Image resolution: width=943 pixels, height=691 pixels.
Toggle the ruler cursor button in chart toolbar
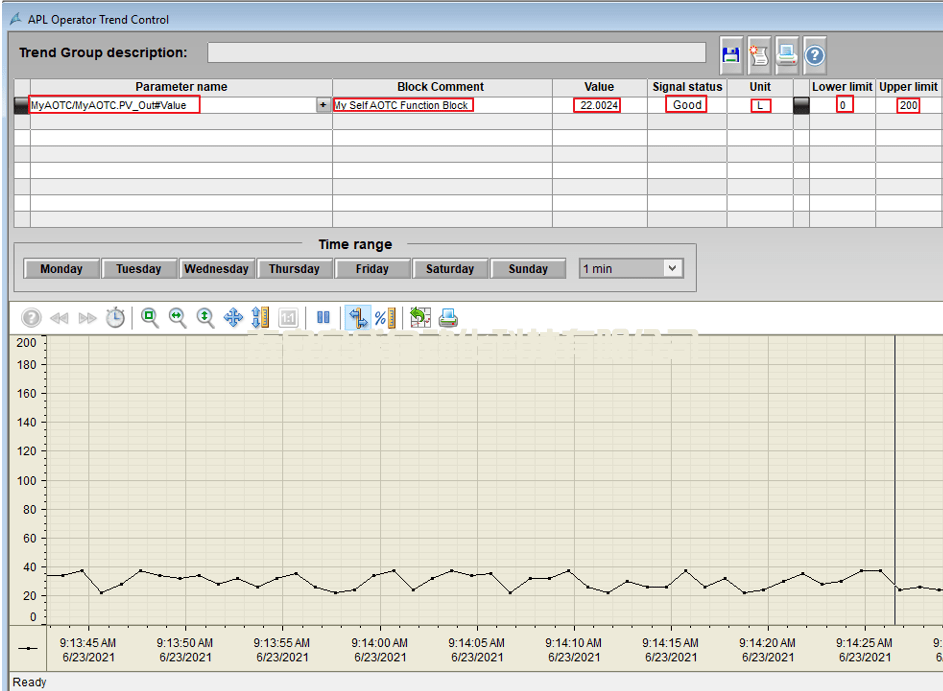tap(356, 318)
